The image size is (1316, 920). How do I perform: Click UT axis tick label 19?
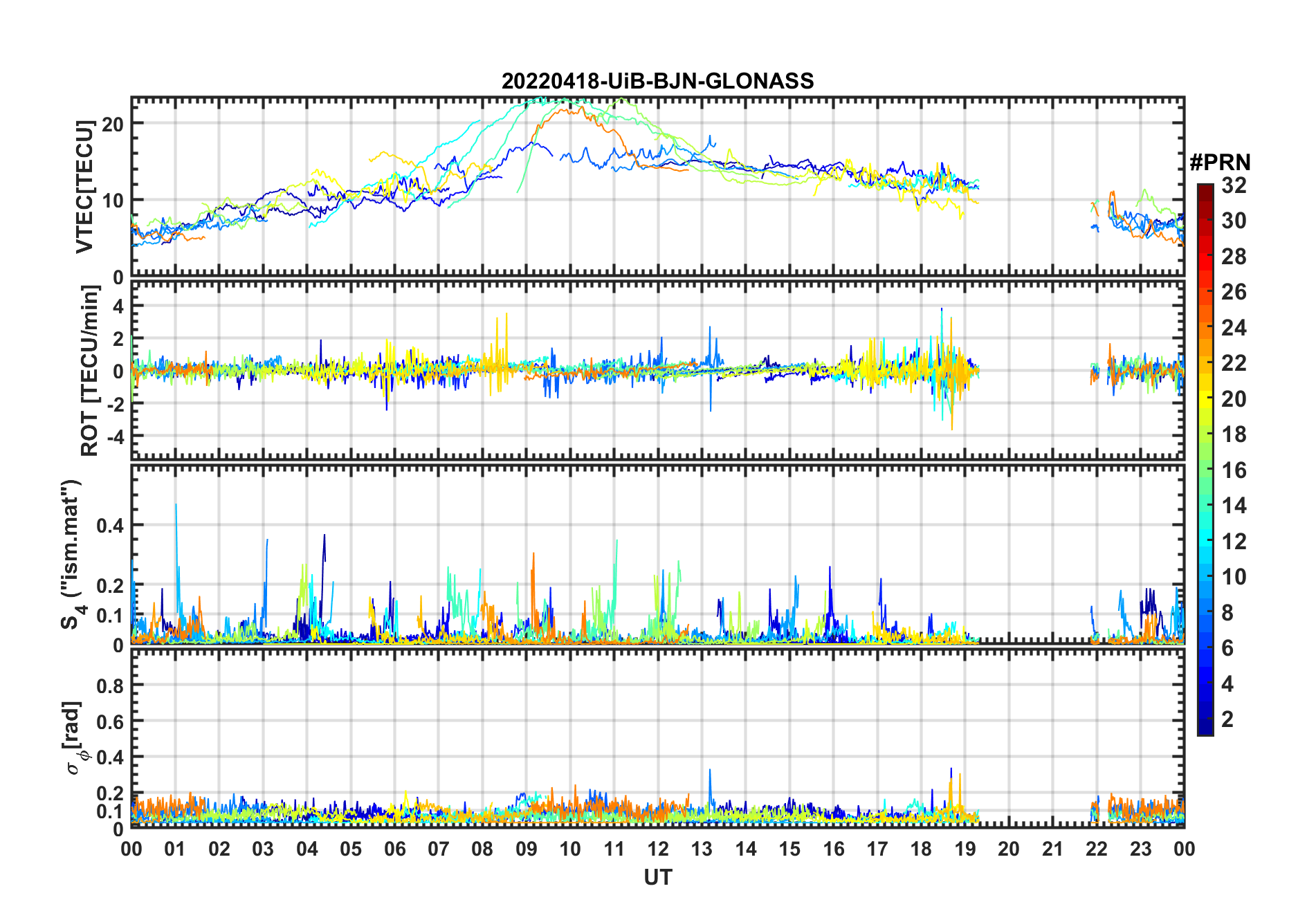tap(965, 849)
